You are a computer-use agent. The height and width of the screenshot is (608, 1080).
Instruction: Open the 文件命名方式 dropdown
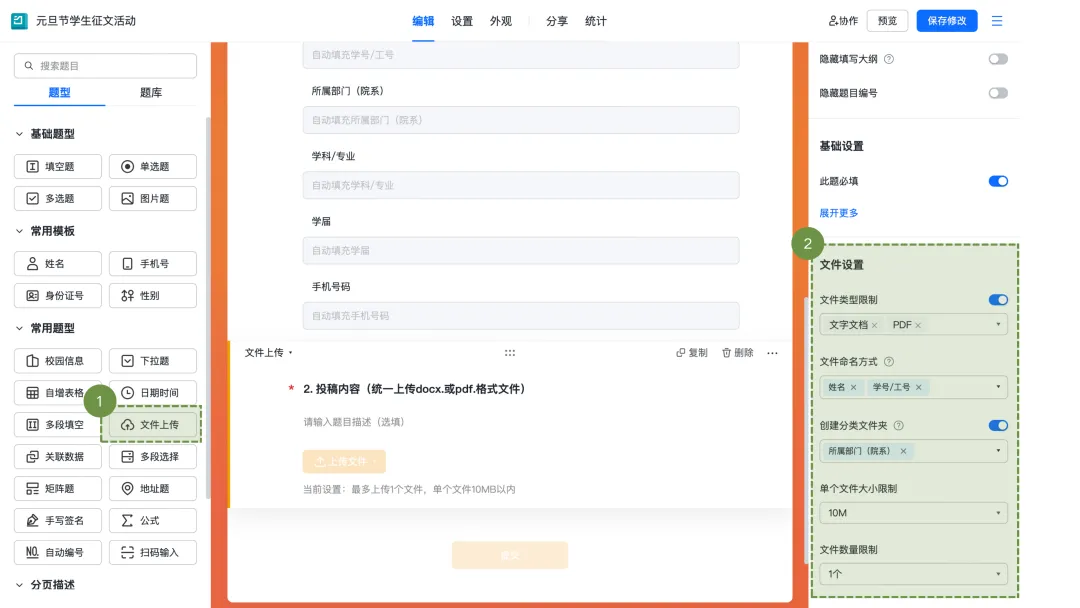point(913,387)
